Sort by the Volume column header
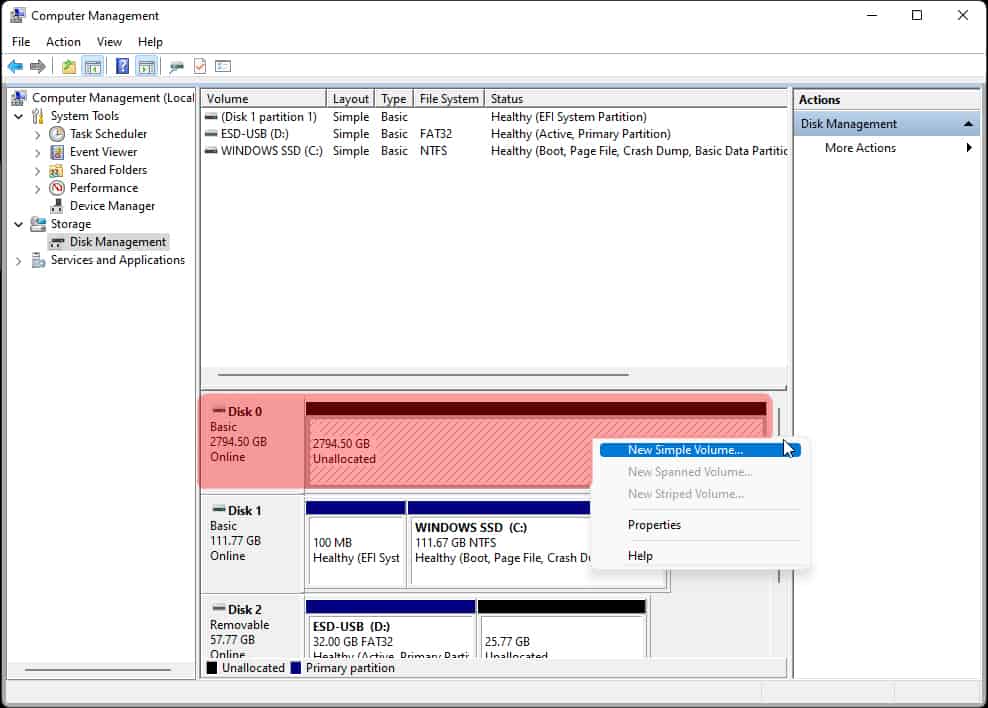Viewport: 988px width, 708px height. (x=263, y=99)
